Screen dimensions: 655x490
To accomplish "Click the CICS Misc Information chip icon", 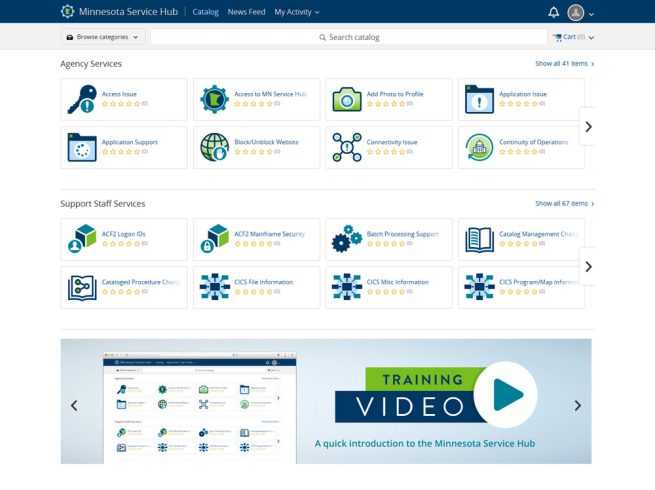I will tap(347, 287).
